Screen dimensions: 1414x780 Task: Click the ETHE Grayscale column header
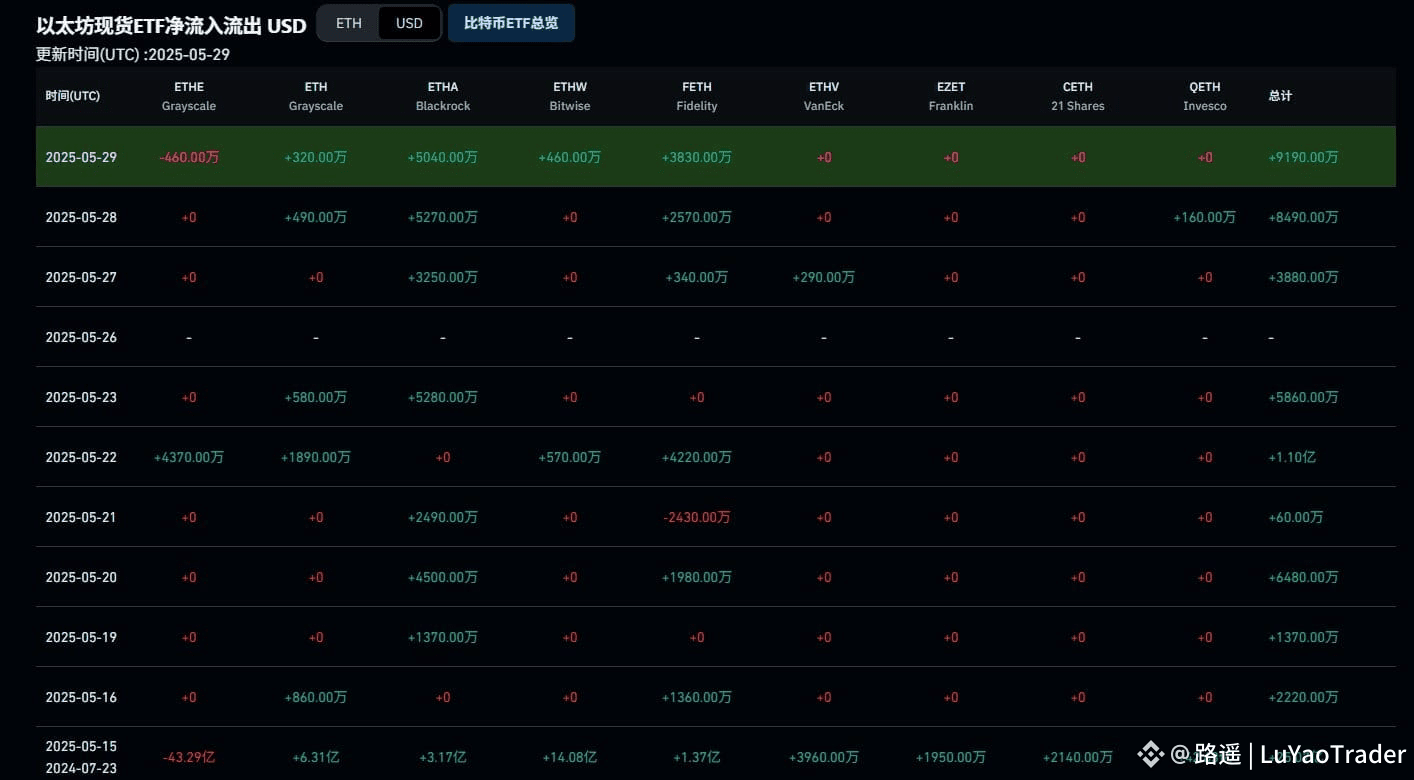(189, 96)
